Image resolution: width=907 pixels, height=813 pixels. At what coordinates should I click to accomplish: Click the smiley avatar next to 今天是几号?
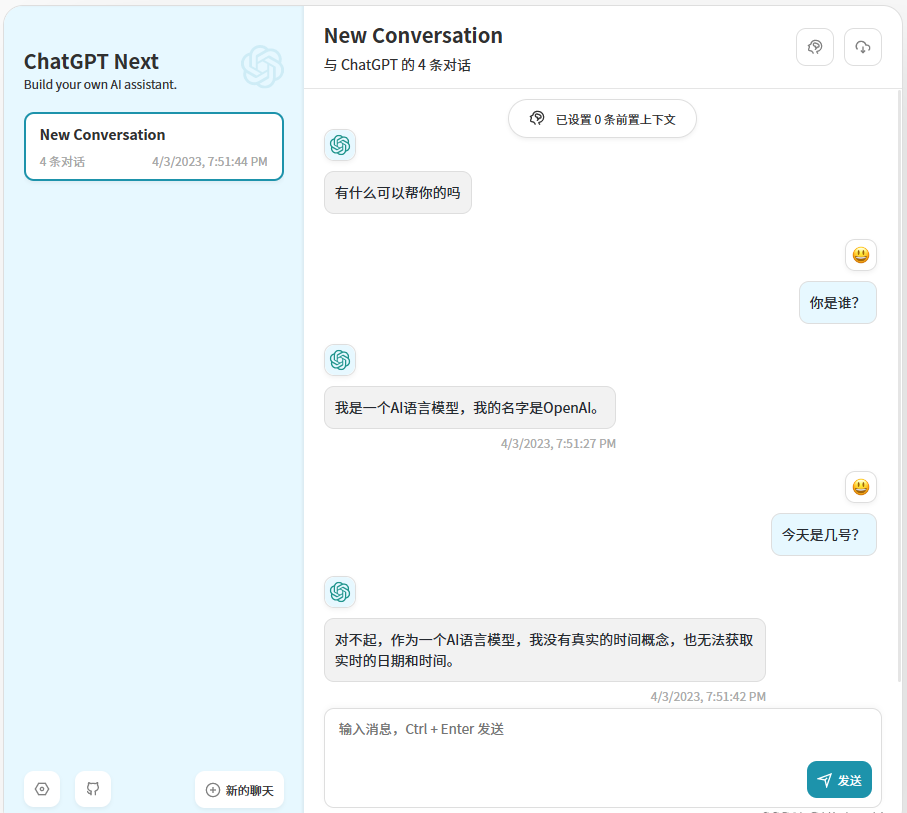point(860,487)
